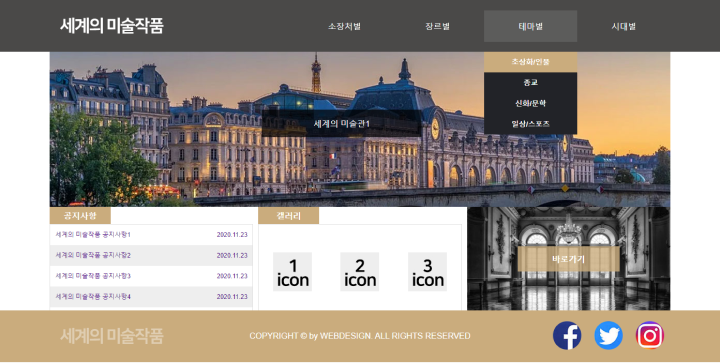
Task: Choose 종교 from the submenu
Action: [x=530, y=83]
